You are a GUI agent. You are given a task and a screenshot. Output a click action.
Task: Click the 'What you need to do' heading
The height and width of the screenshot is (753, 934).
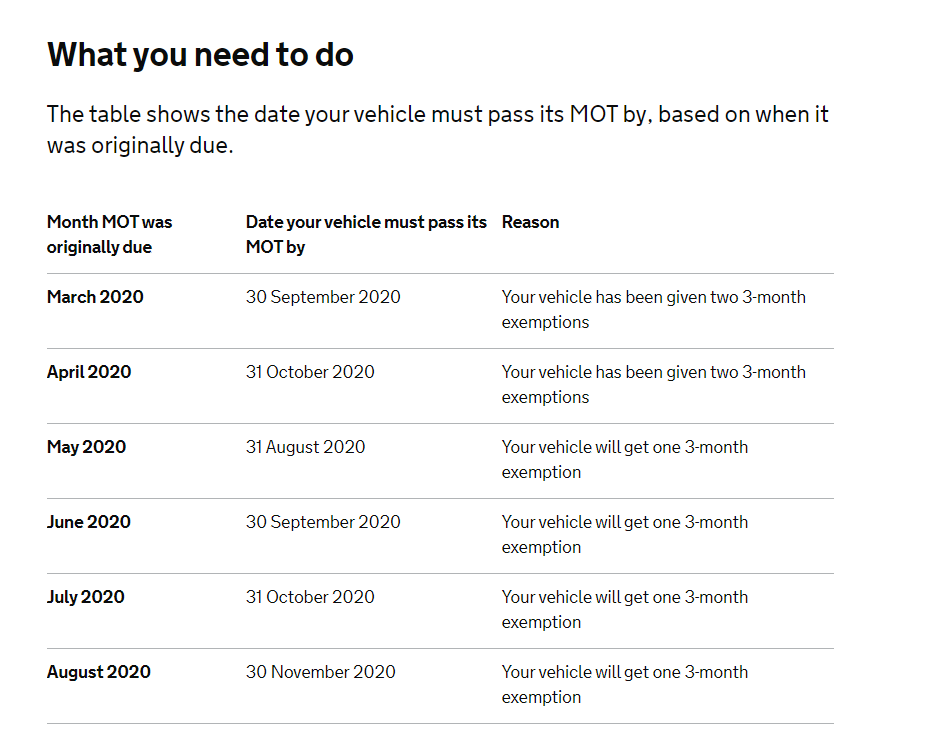(200, 55)
